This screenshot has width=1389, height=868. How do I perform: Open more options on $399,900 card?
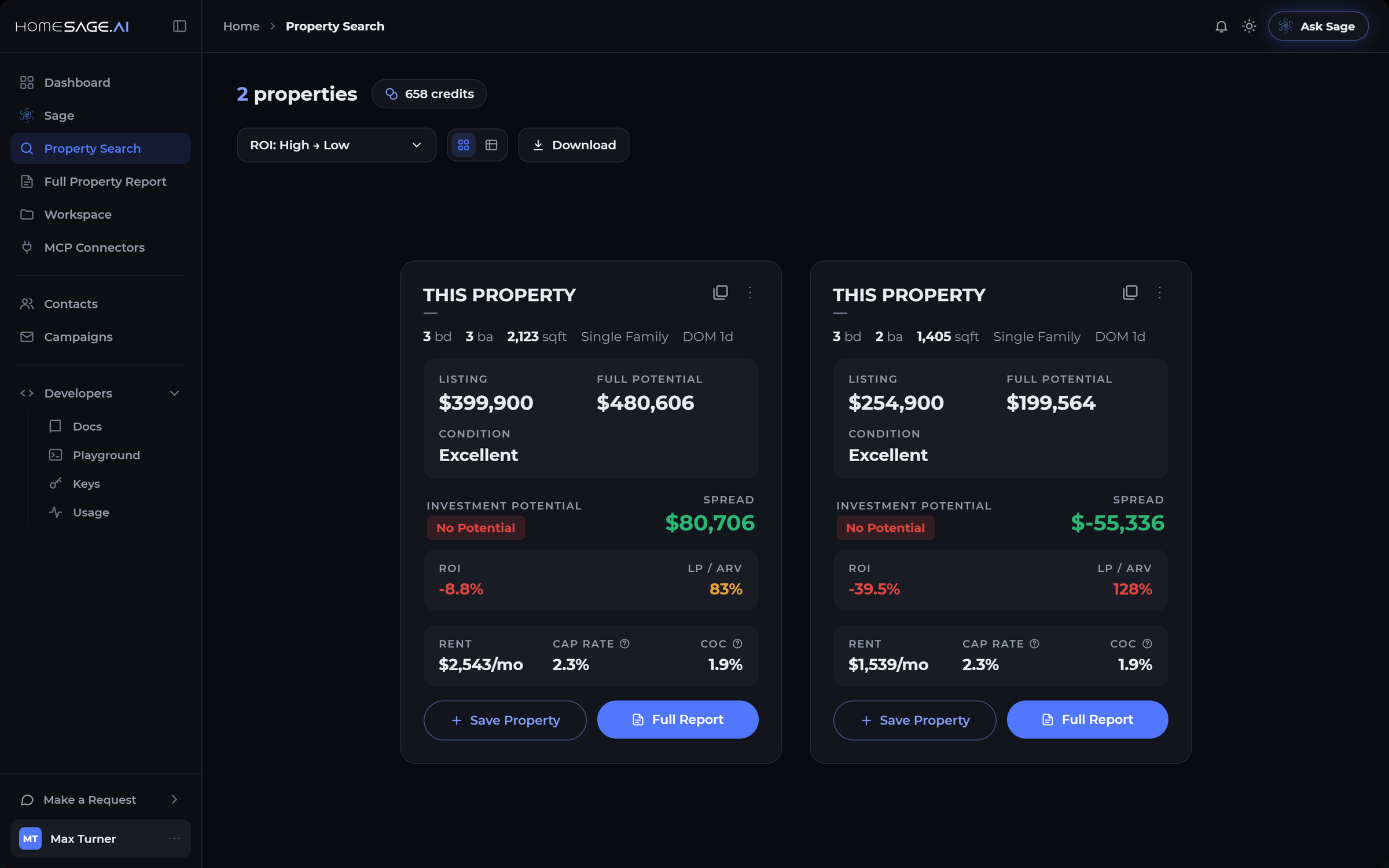pos(750,292)
